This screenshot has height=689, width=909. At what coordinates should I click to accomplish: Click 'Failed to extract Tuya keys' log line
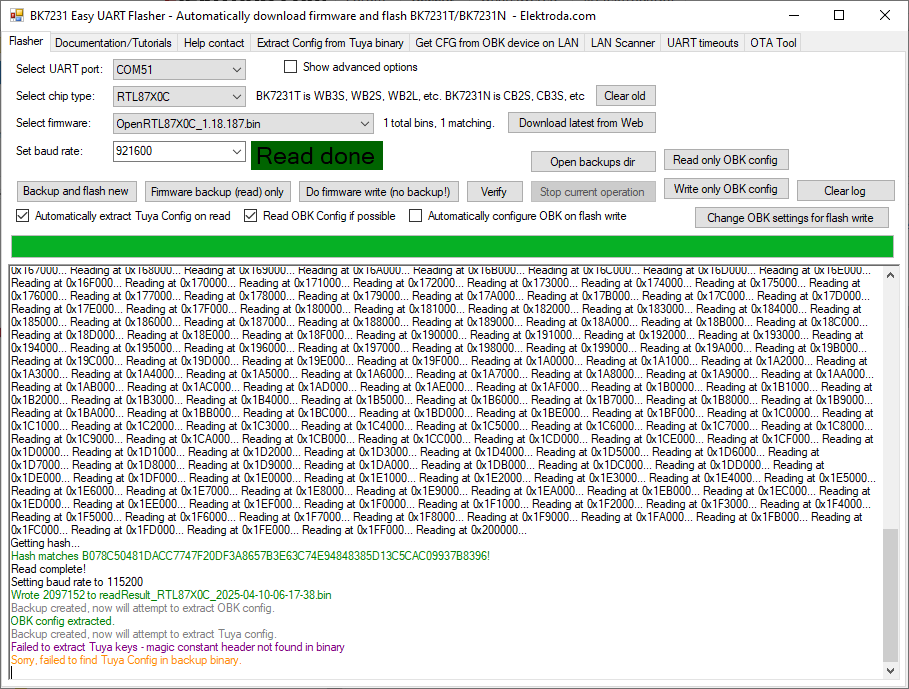click(178, 647)
